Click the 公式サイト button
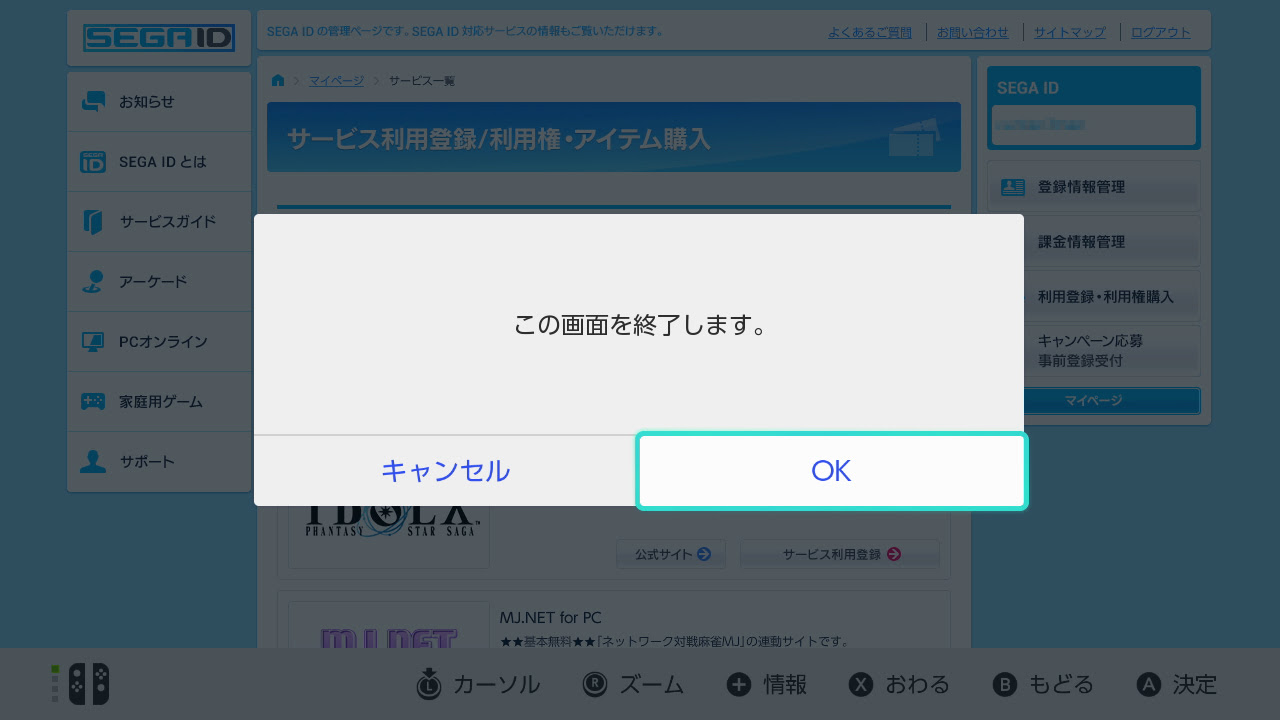1280x720 pixels. pos(672,554)
